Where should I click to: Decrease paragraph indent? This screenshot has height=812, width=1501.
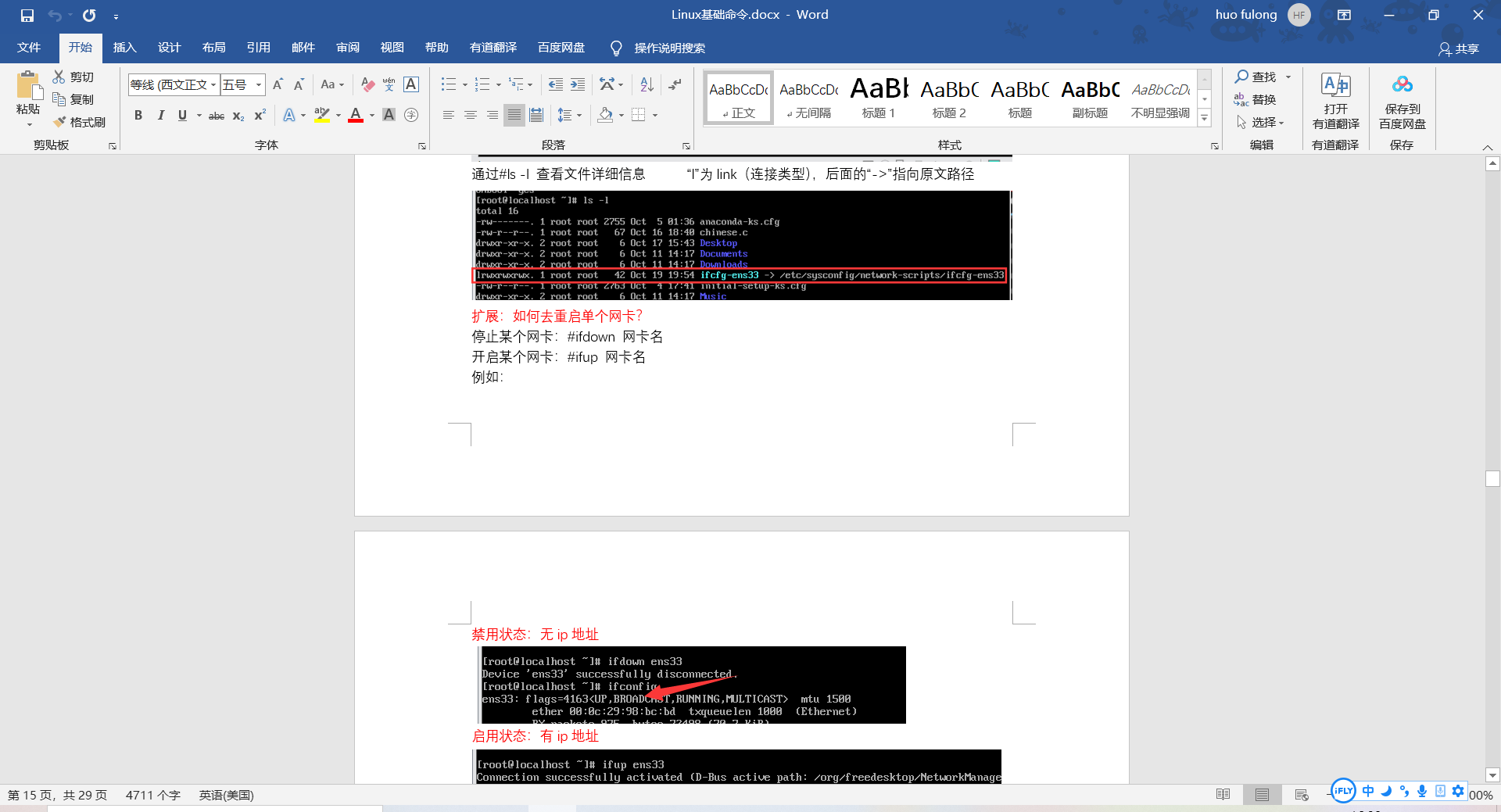[556, 84]
